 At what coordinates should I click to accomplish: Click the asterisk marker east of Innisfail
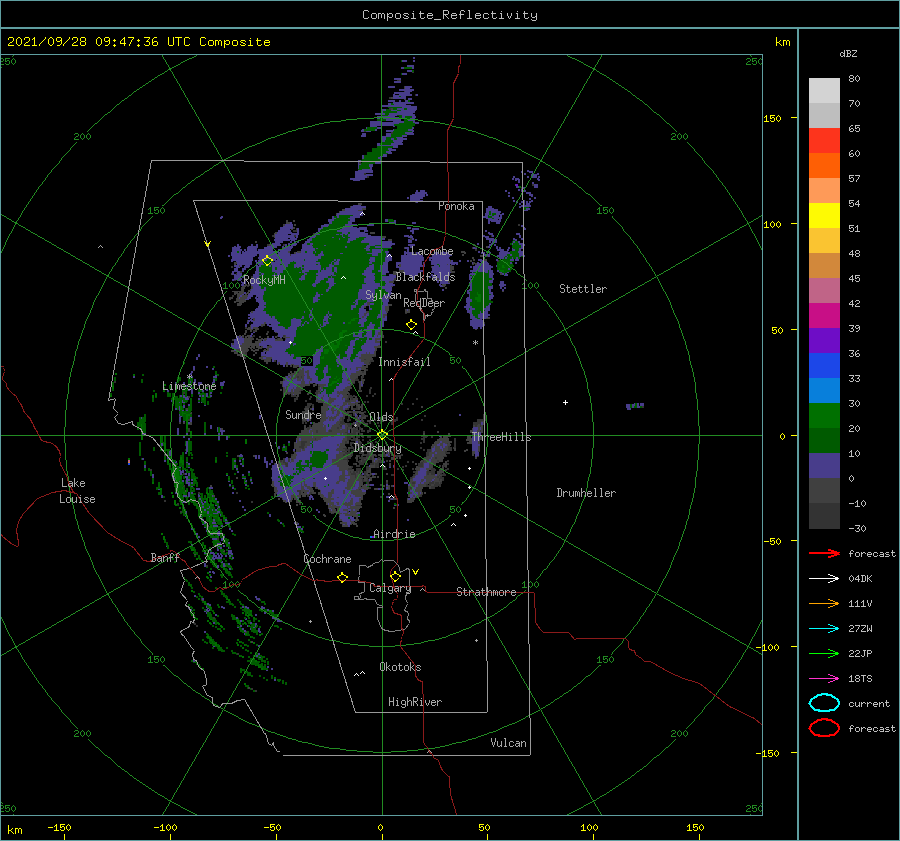tap(475, 343)
